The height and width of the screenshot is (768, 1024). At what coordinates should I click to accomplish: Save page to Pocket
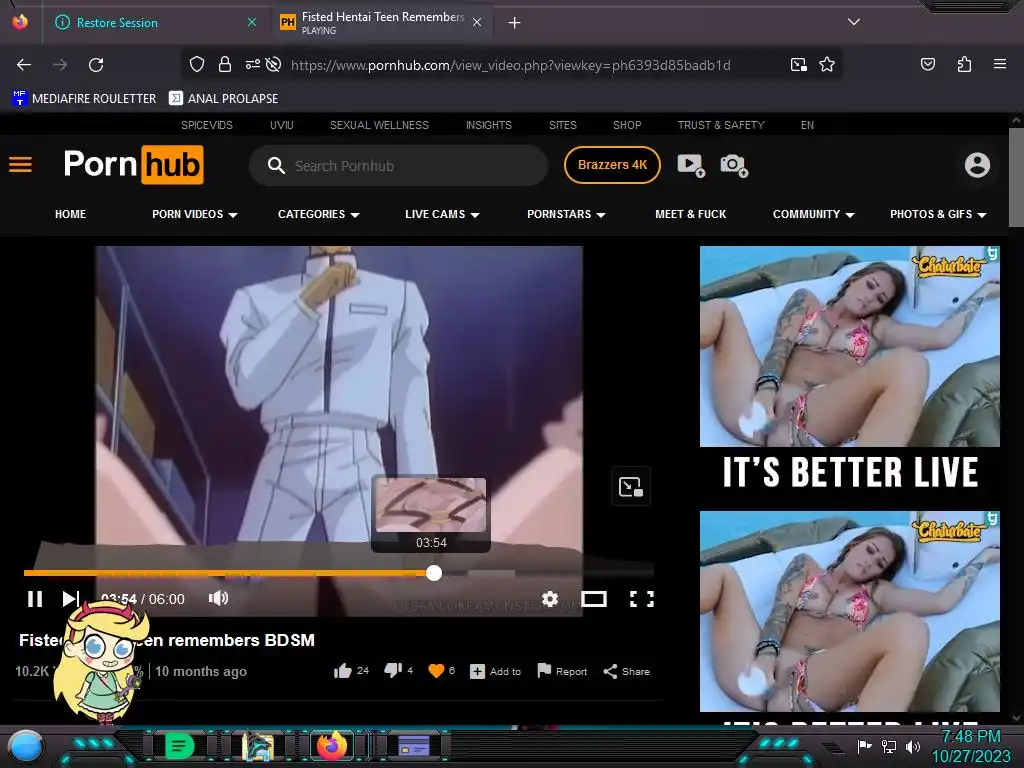click(927, 65)
